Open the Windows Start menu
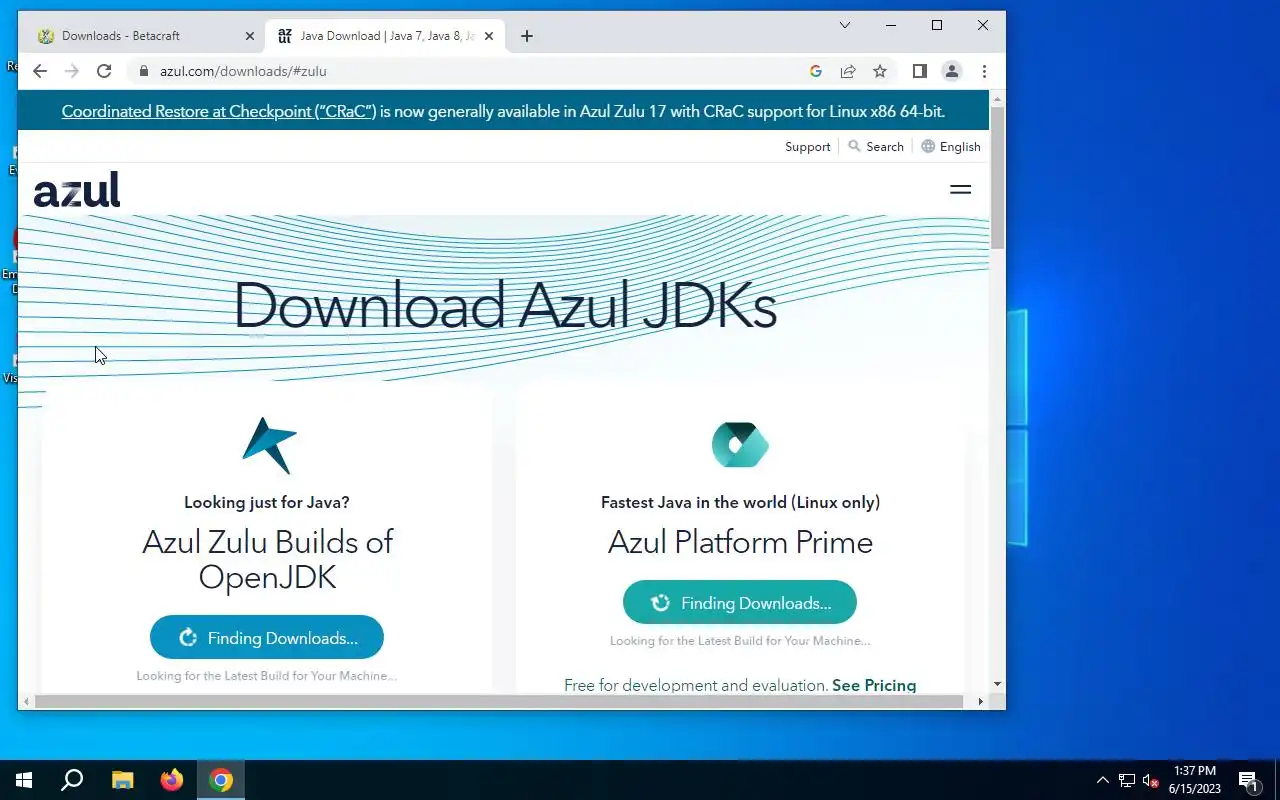This screenshot has width=1280, height=800. click(x=24, y=780)
